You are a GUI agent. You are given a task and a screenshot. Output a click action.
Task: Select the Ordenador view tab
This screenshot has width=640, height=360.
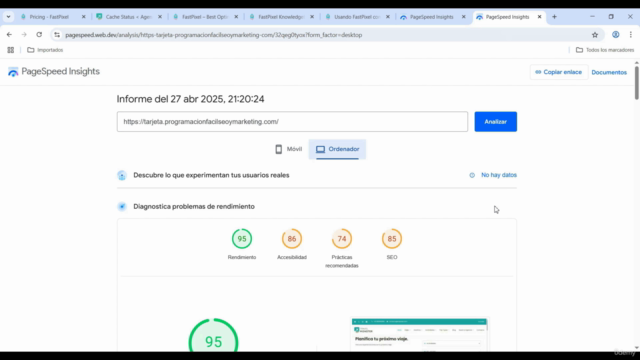[x=338, y=149]
